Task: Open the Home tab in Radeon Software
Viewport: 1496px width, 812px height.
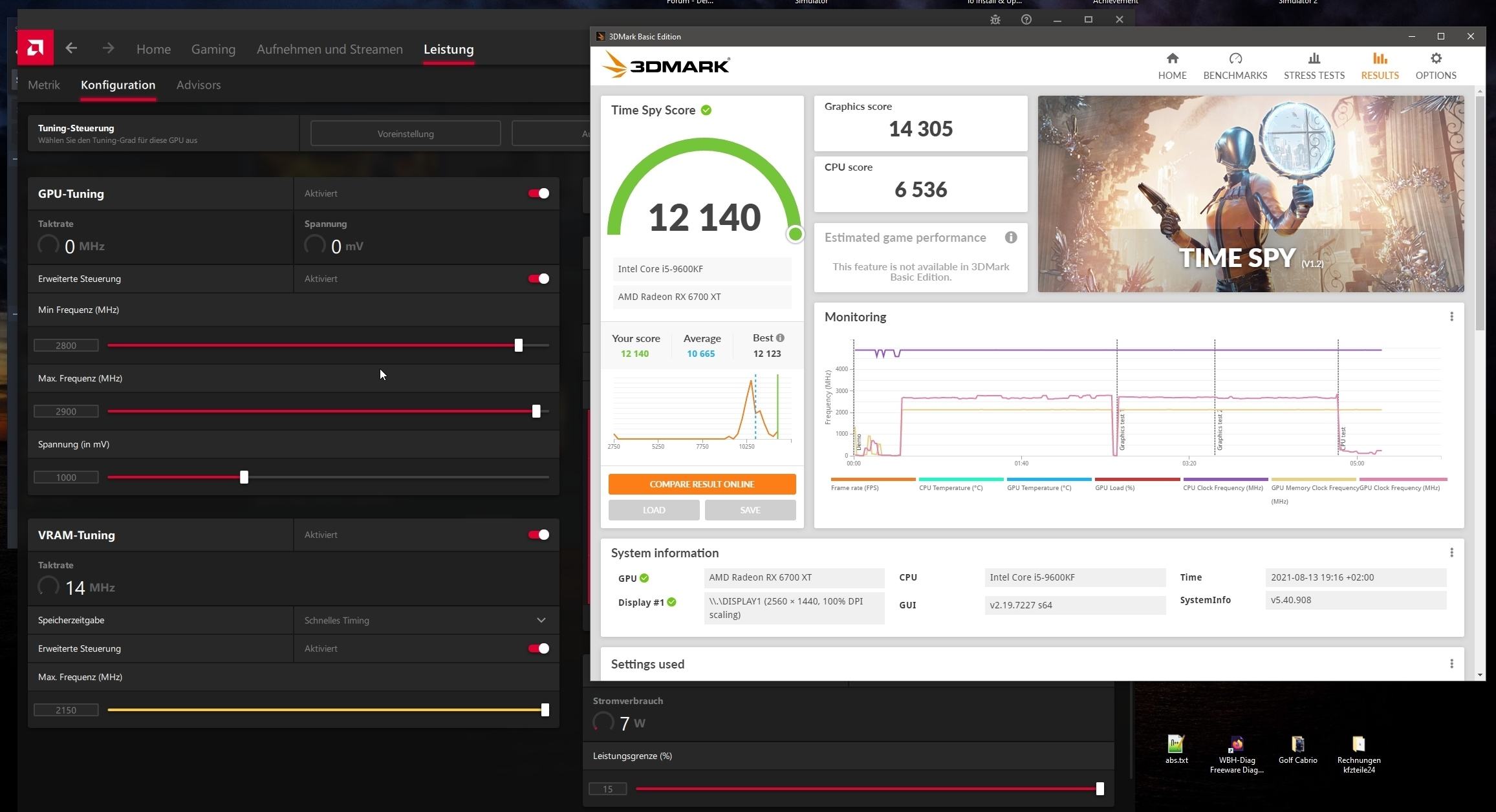Action: (153, 49)
